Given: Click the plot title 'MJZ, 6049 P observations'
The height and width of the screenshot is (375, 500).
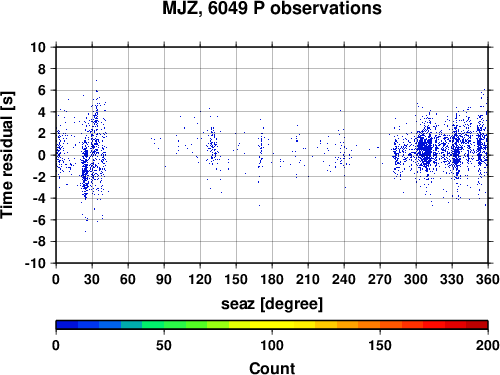Looking at the screenshot, I should pyautogui.click(x=272, y=8).
